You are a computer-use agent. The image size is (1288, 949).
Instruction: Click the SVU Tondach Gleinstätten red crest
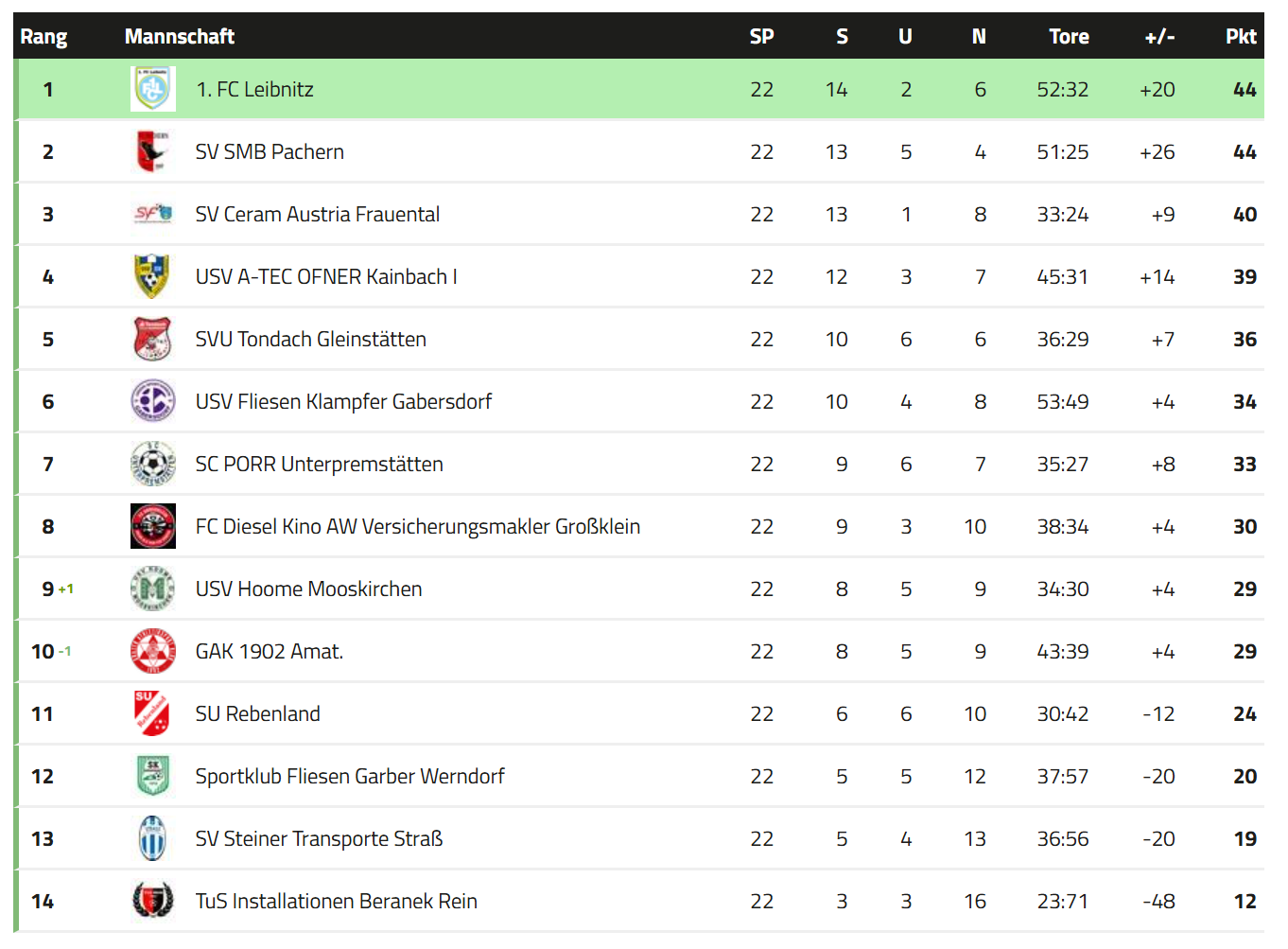pos(153,339)
